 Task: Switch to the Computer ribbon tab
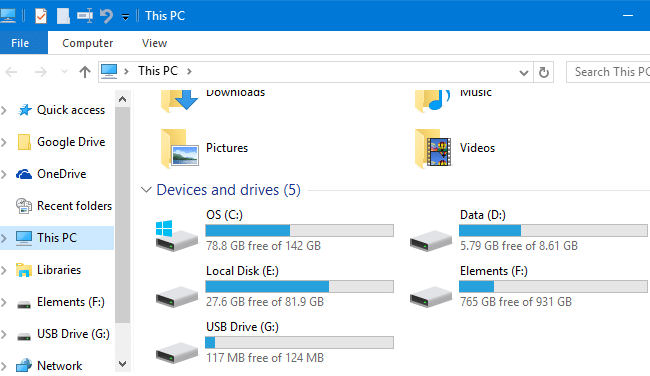[87, 43]
